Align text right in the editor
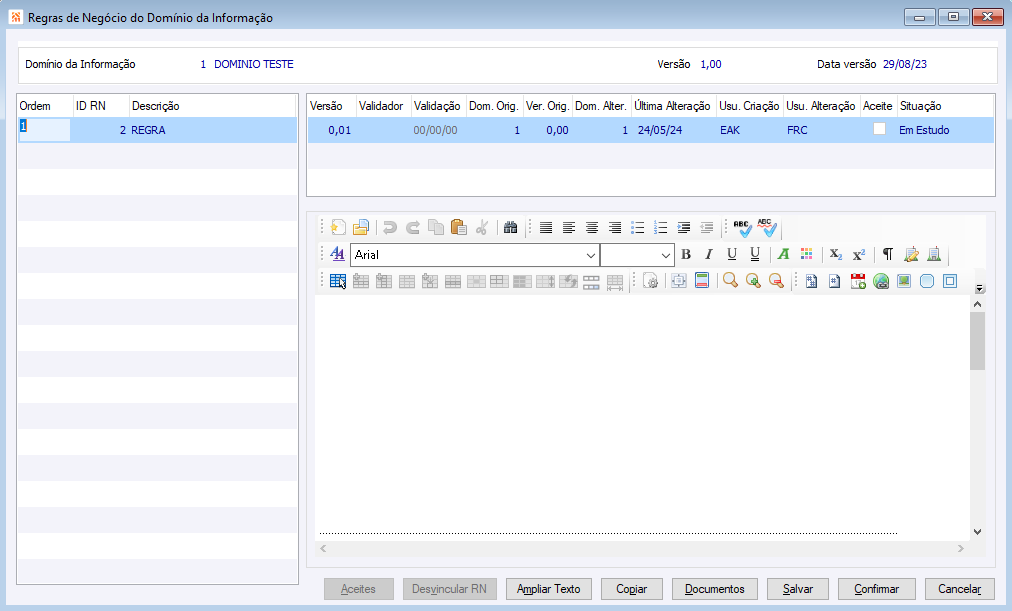 click(615, 227)
